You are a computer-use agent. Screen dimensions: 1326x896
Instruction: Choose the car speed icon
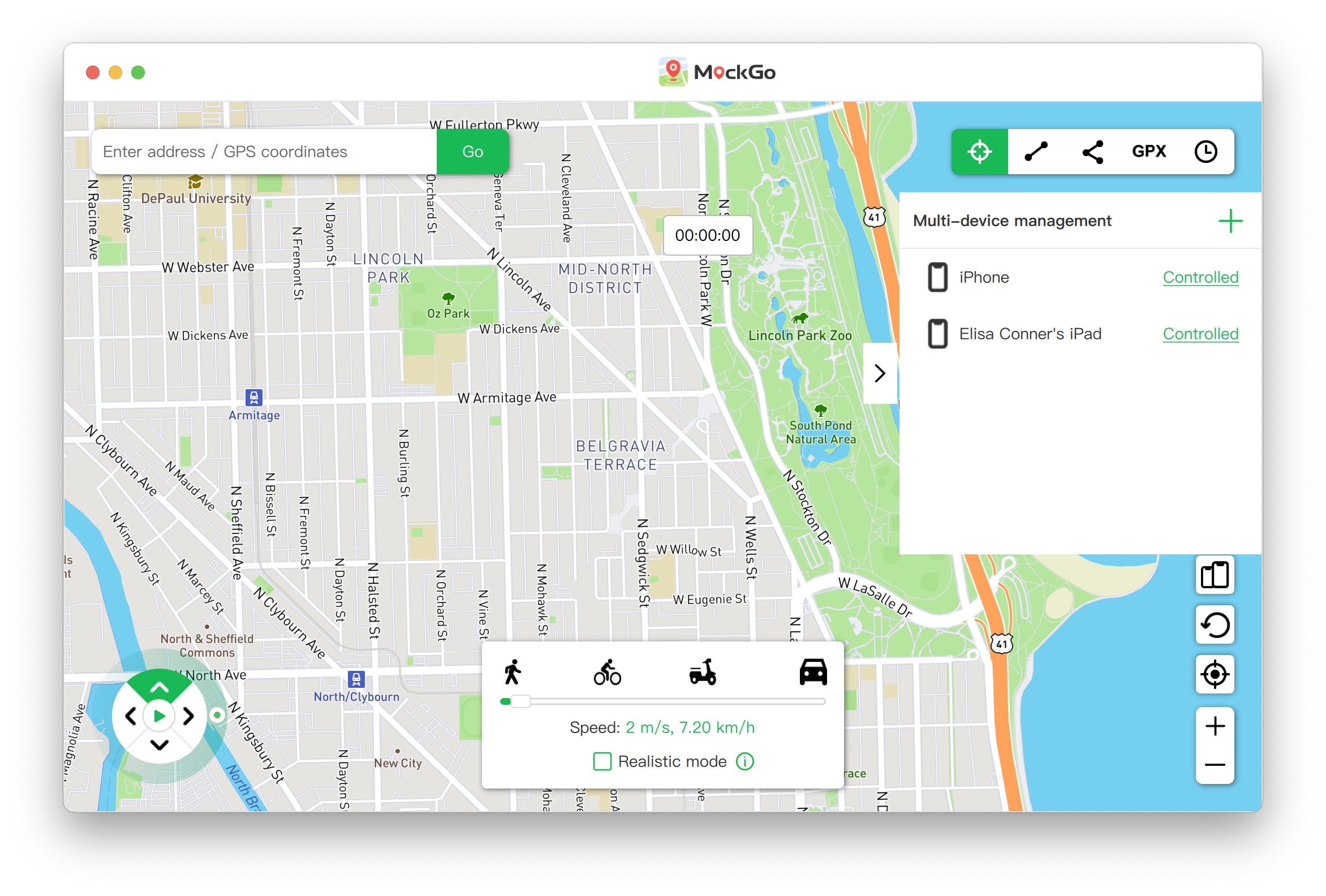click(812, 671)
